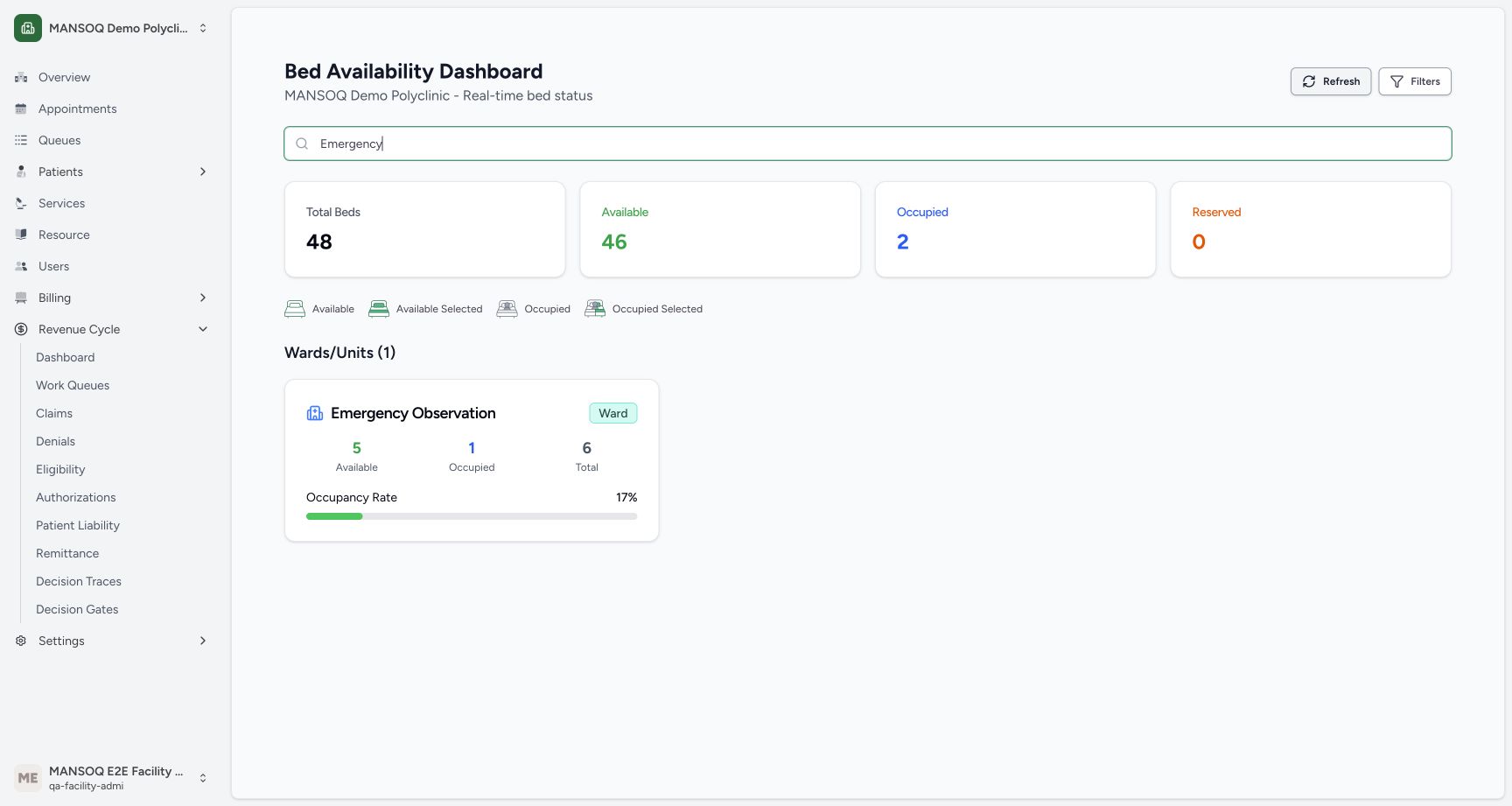The image size is (1512, 806).
Task: Open the Filters button
Action: [1415, 81]
